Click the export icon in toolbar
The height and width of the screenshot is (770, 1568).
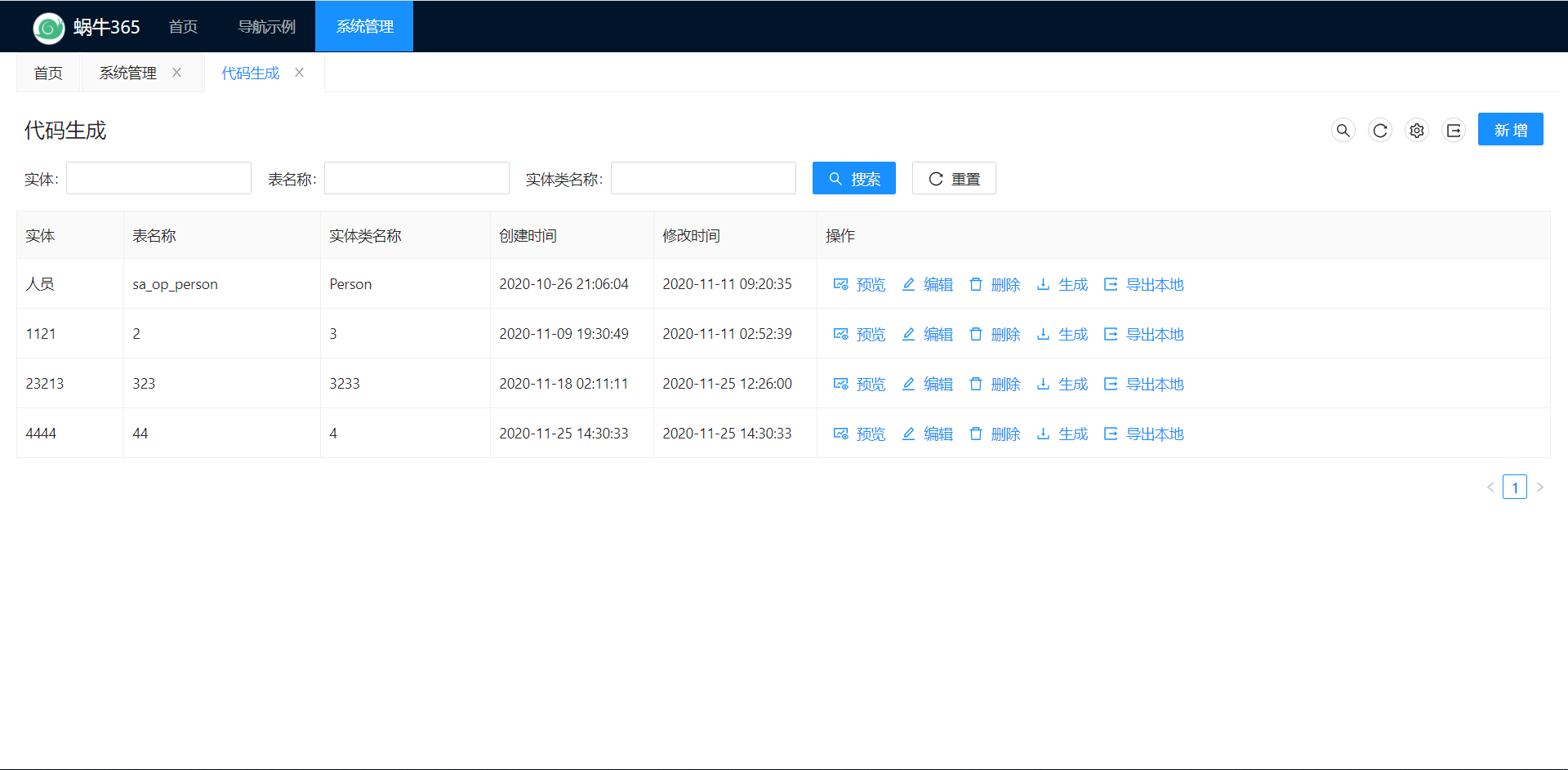1454,131
